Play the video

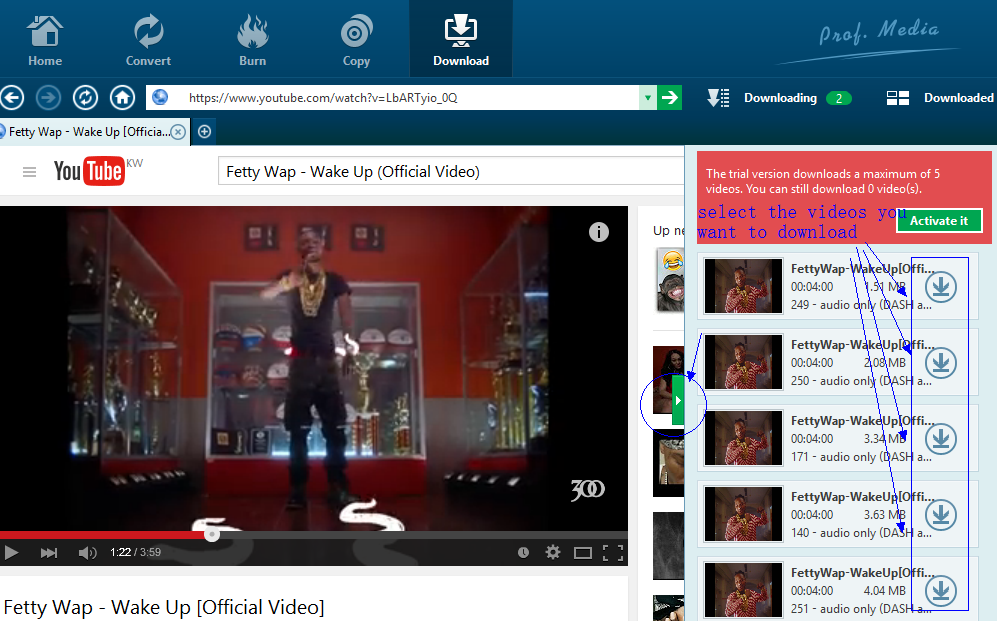11,552
